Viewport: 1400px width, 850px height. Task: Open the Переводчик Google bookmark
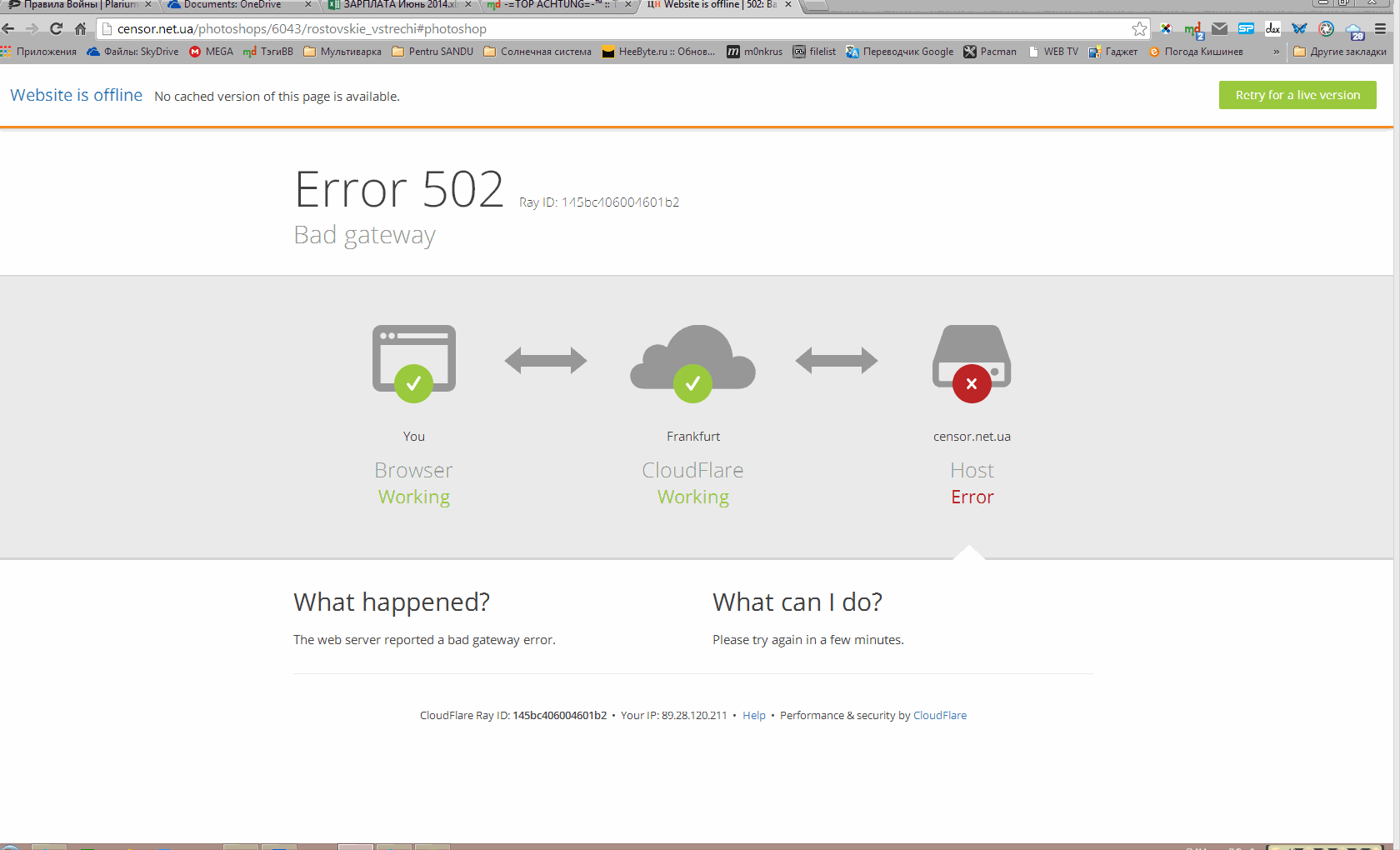tap(899, 52)
